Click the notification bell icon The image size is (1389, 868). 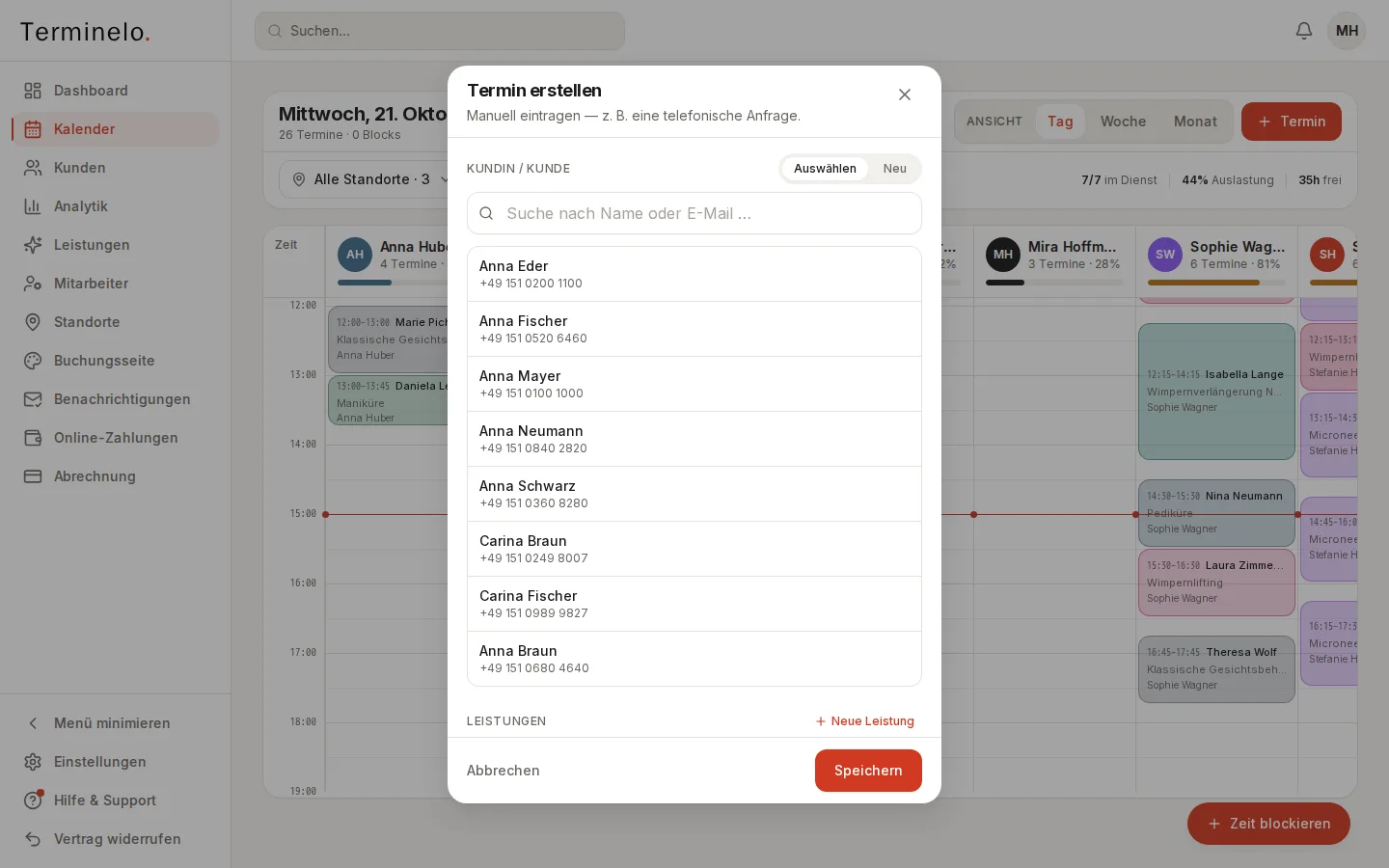(x=1304, y=31)
